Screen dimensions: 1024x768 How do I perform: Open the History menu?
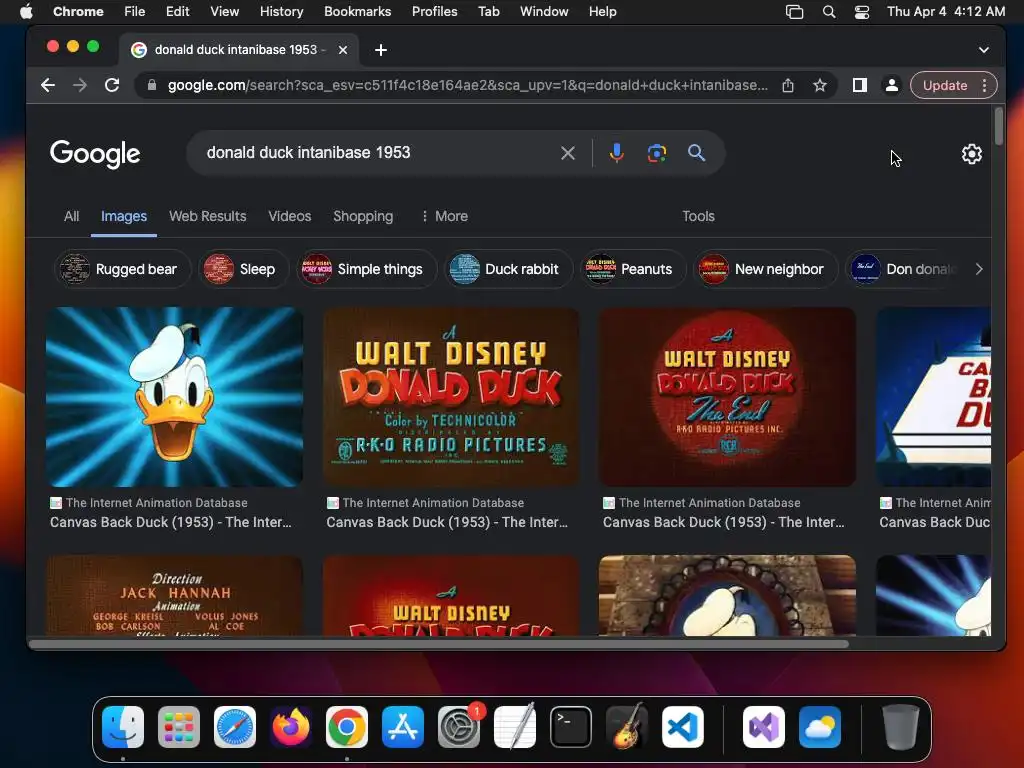[281, 11]
